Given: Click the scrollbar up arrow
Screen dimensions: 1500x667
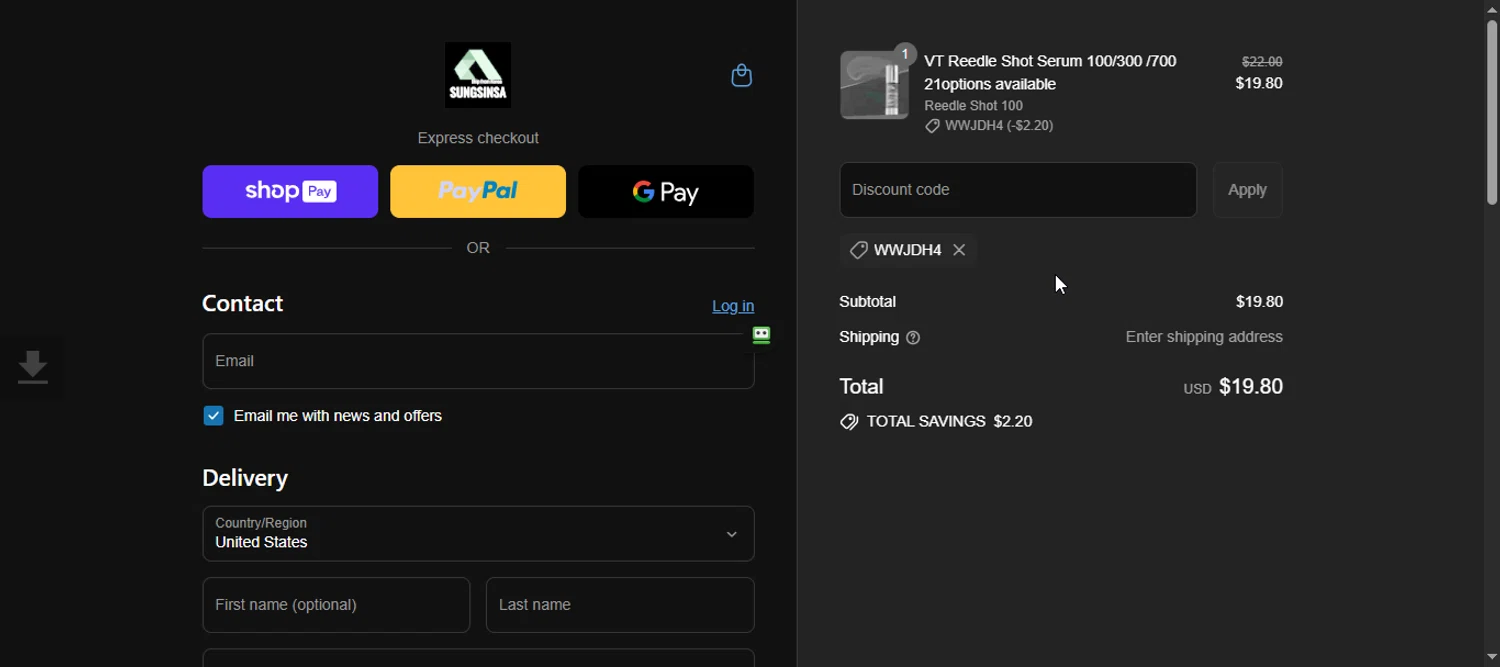Looking at the screenshot, I should coord(1491,8).
